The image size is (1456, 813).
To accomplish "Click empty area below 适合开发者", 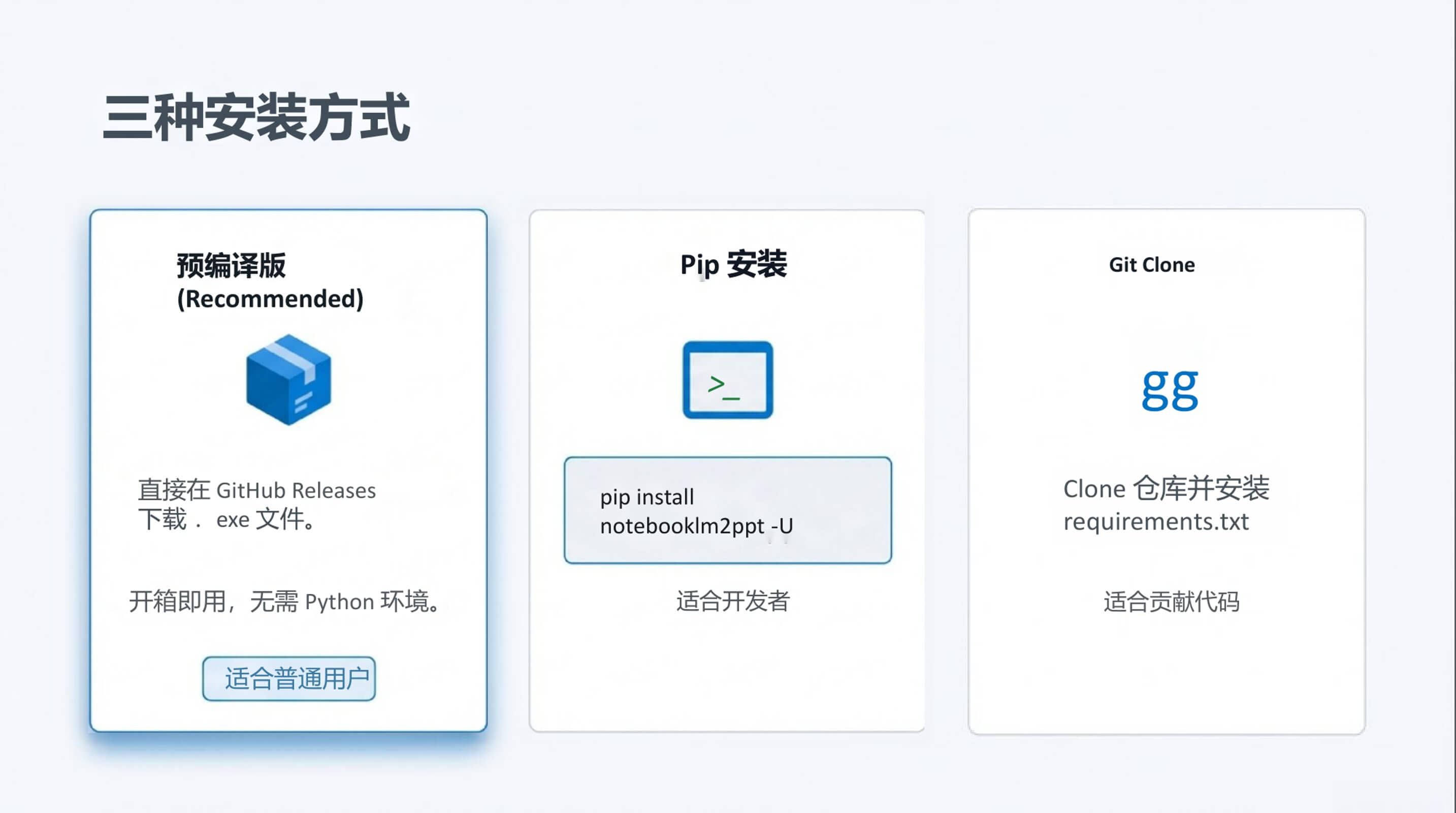I will coord(727,673).
